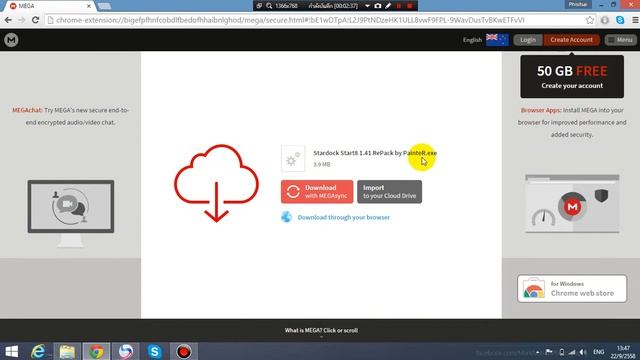This screenshot has height=360, width=640.
Task: Click the recorder camera snapshot icon
Action: [378, 6]
